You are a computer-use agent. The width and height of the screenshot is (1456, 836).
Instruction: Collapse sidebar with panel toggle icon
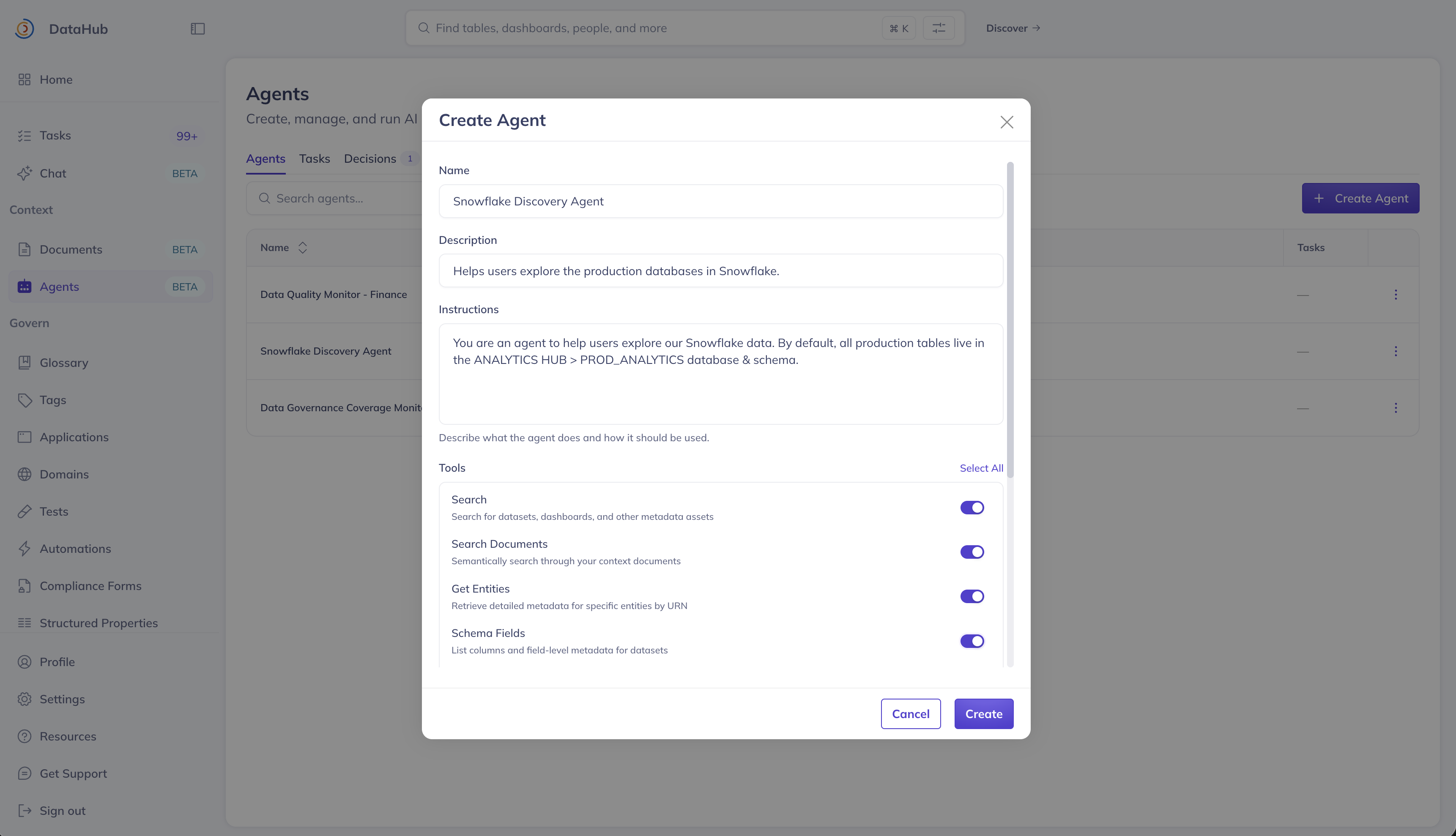197,29
